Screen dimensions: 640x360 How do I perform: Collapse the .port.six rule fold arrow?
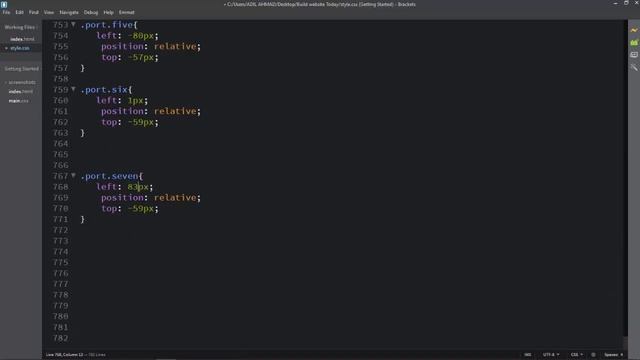point(73,89)
